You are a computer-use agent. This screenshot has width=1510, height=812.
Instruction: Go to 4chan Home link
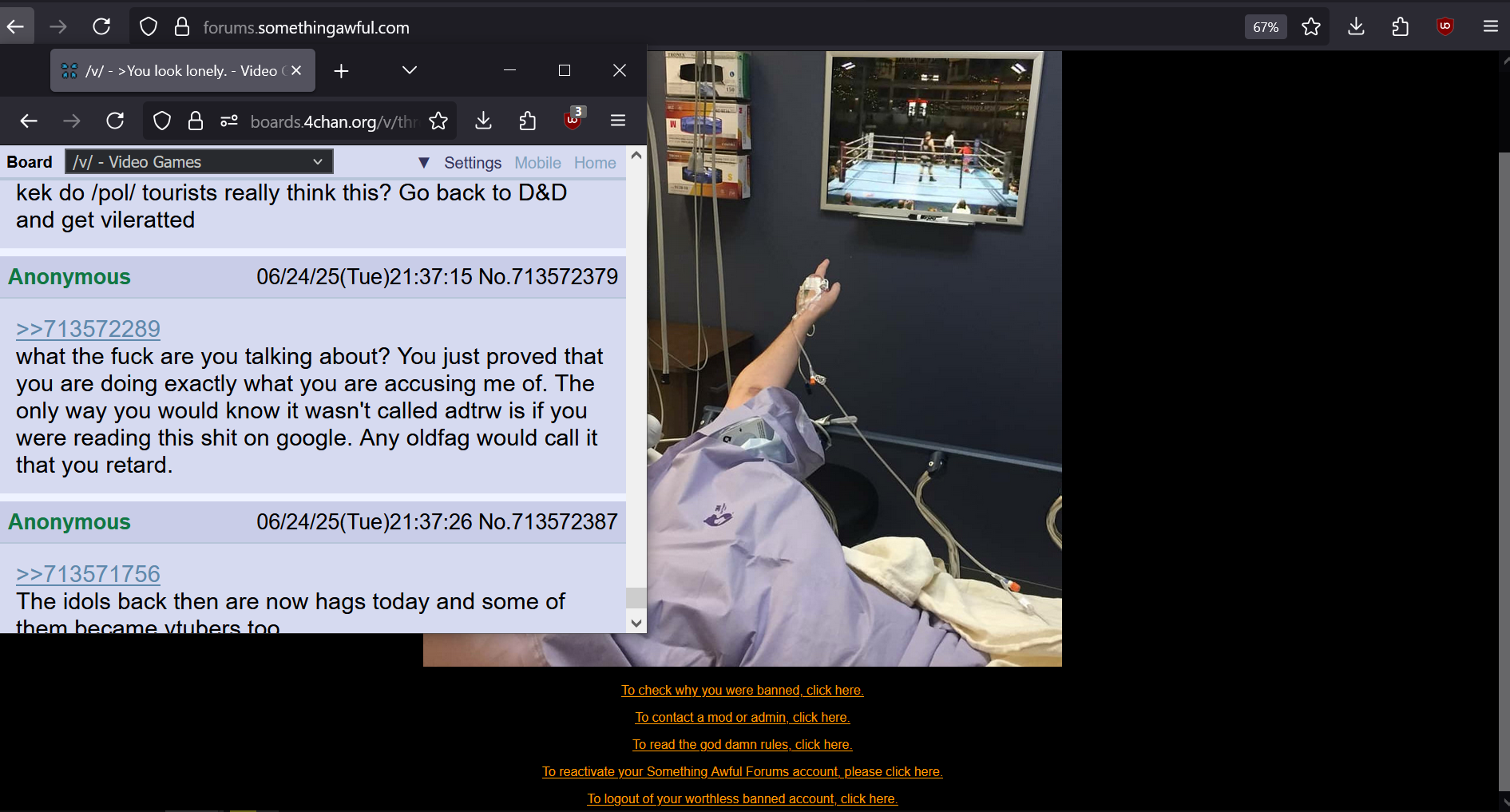click(x=595, y=163)
